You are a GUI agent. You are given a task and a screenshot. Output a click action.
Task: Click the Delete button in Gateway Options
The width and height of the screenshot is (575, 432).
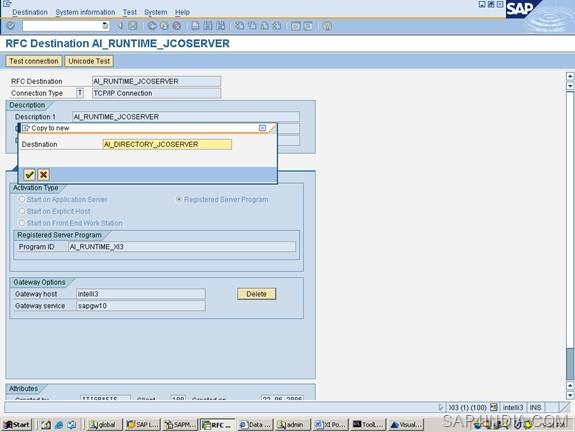[256, 294]
